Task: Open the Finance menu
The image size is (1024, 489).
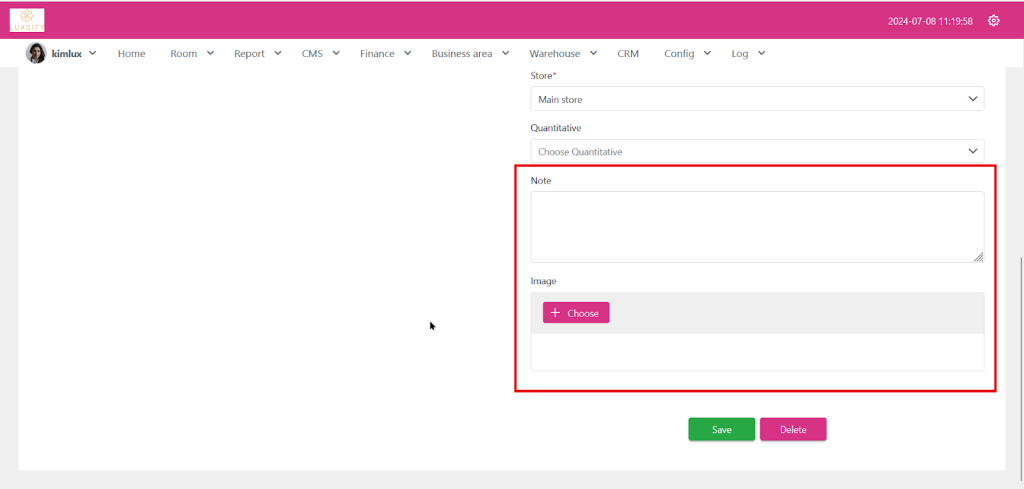Action: click(x=385, y=54)
